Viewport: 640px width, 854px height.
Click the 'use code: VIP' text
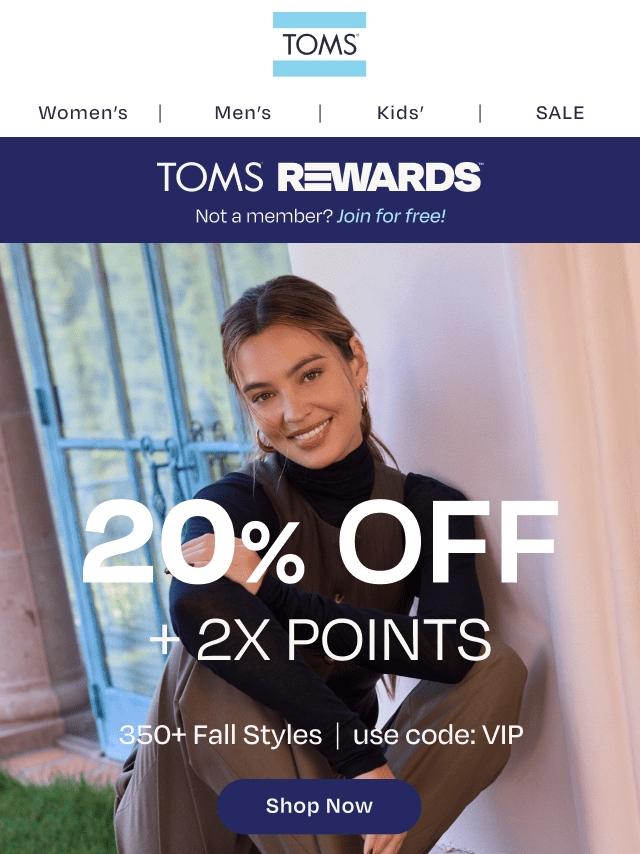point(438,735)
